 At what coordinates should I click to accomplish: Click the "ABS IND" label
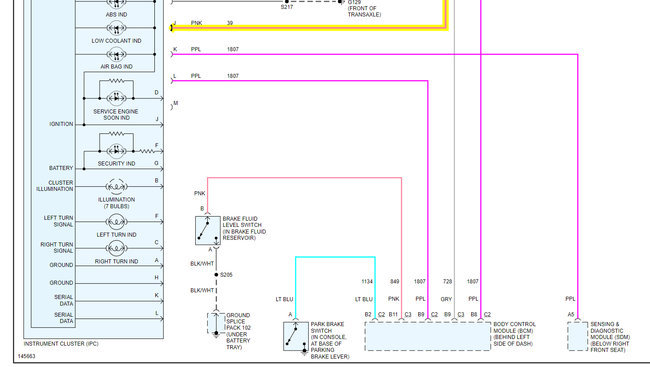click(x=116, y=15)
